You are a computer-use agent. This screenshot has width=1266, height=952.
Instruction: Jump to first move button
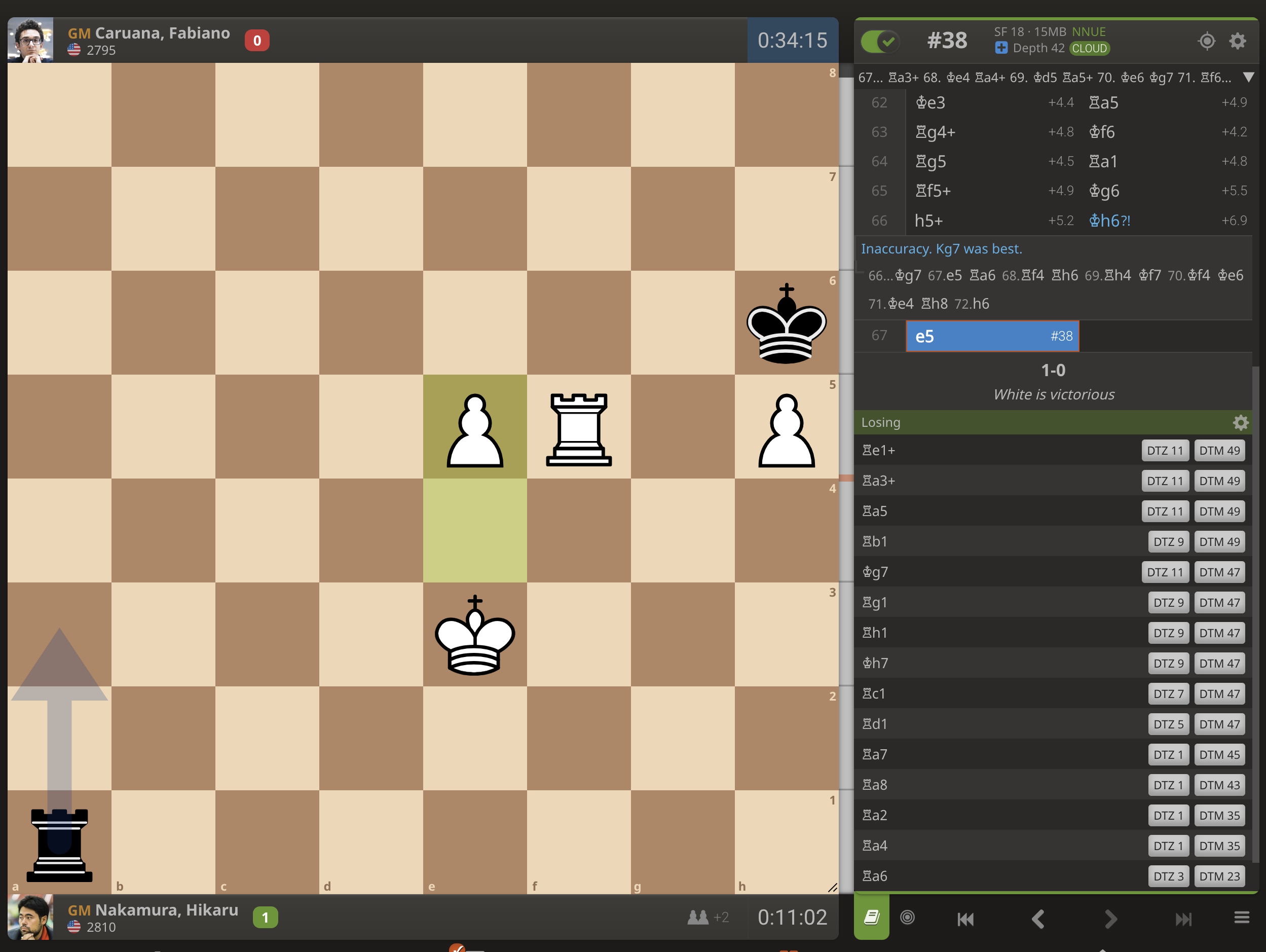[965, 919]
